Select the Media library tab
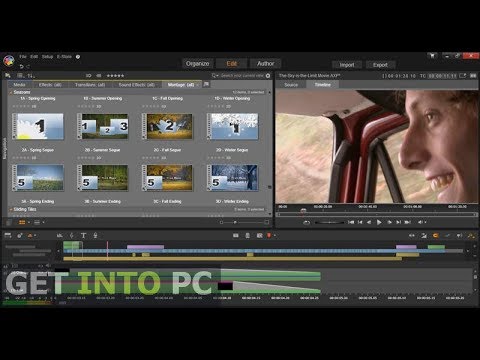The image size is (480, 360). point(19,85)
